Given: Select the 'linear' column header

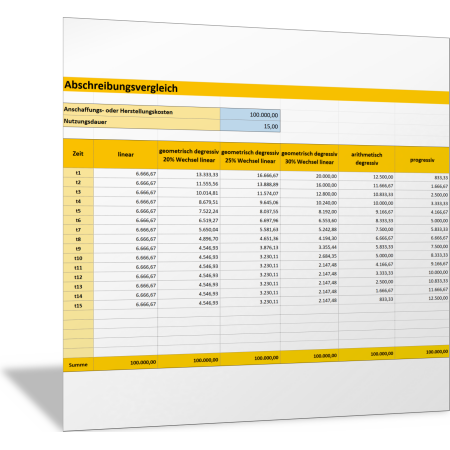Looking at the screenshot, I should point(125,154).
